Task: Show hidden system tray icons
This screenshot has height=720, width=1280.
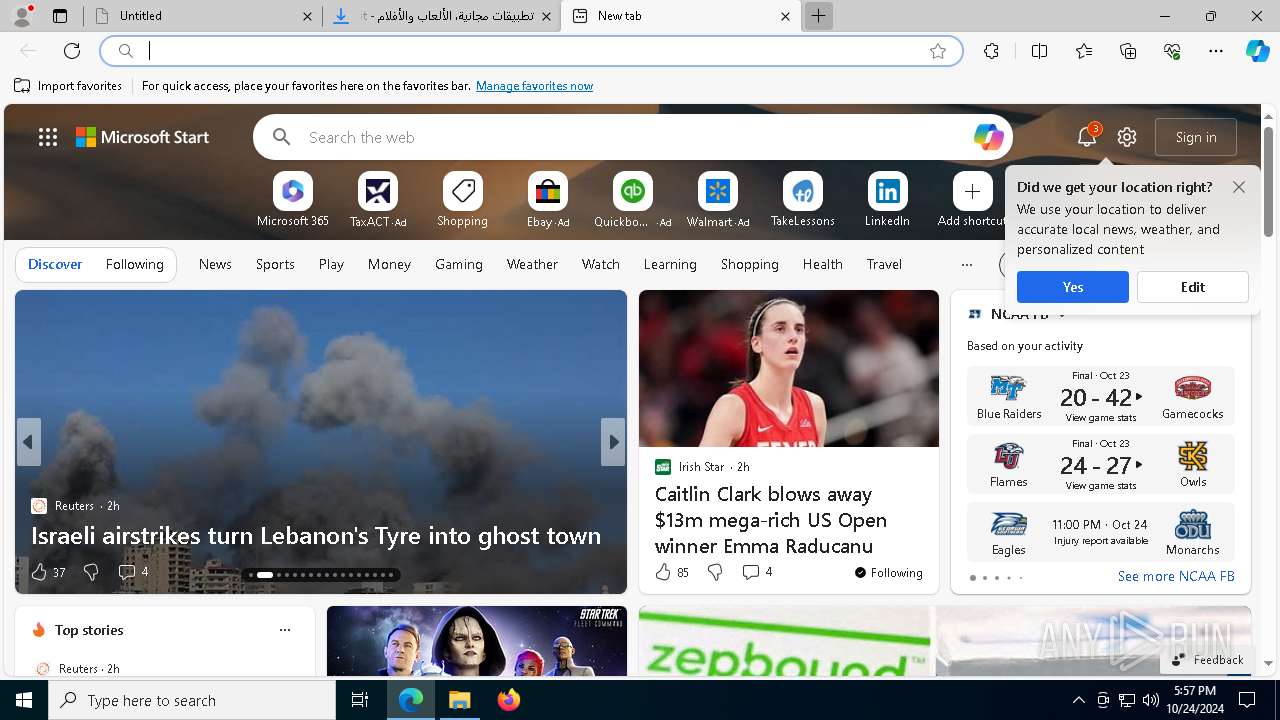Action: tap(1078, 700)
